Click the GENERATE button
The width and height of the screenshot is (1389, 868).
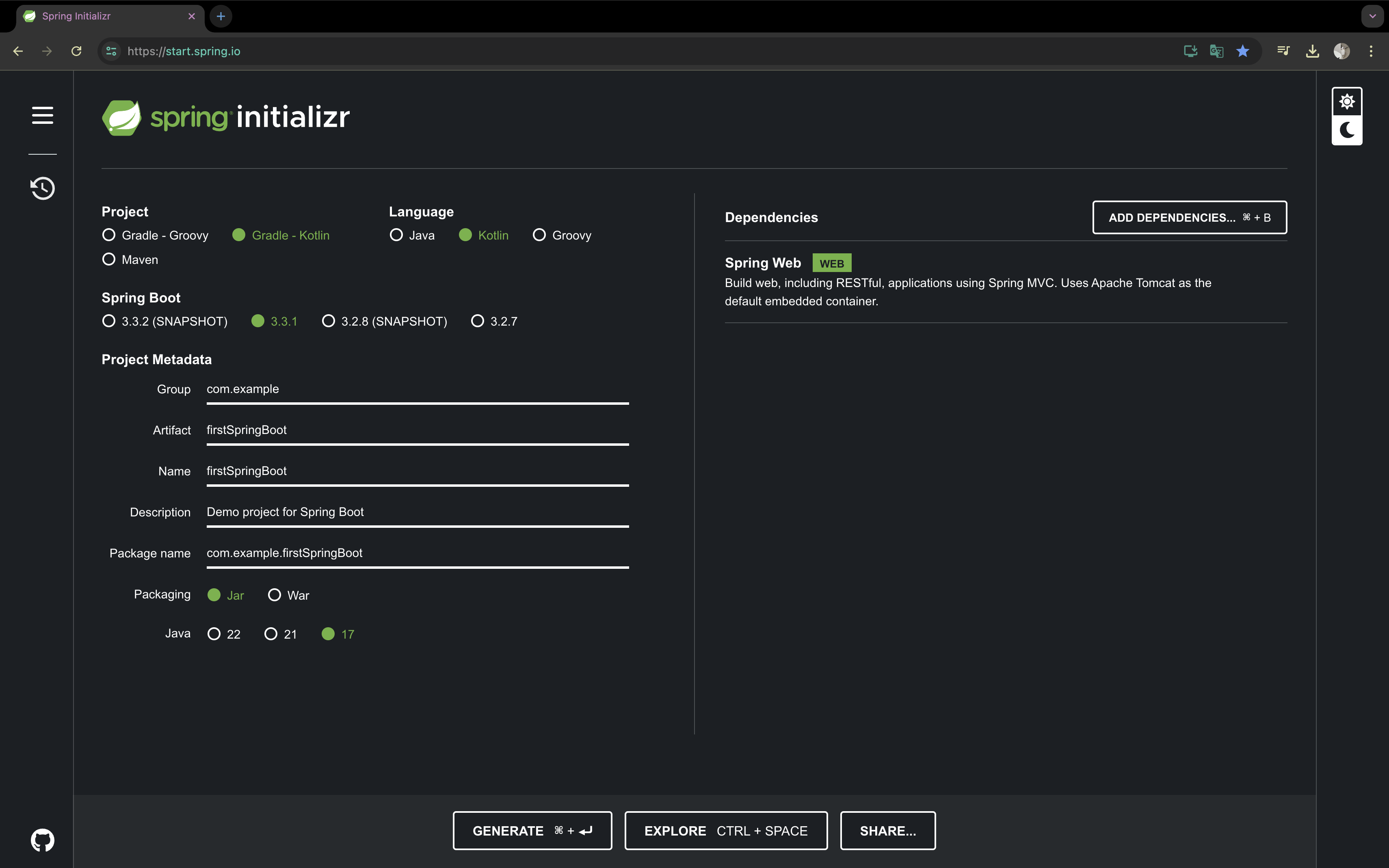532,831
